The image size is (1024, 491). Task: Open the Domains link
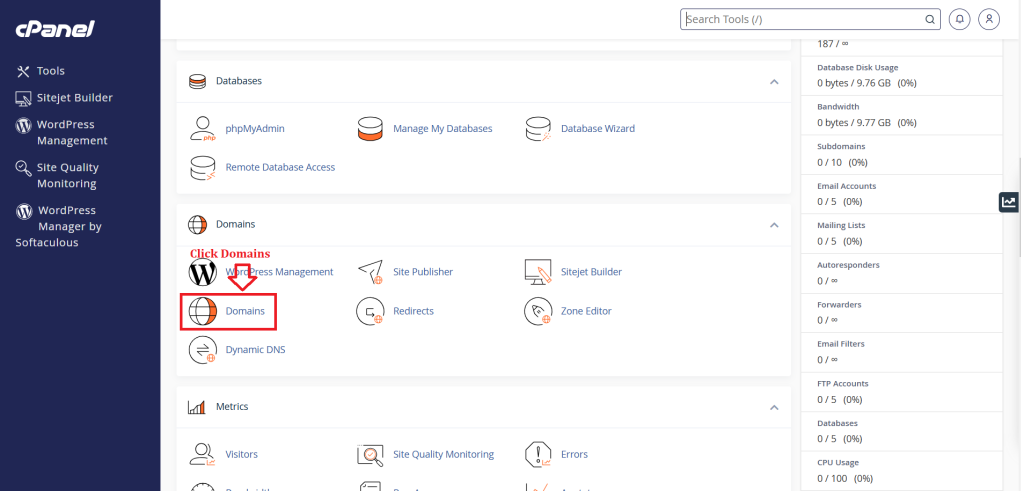pos(245,311)
